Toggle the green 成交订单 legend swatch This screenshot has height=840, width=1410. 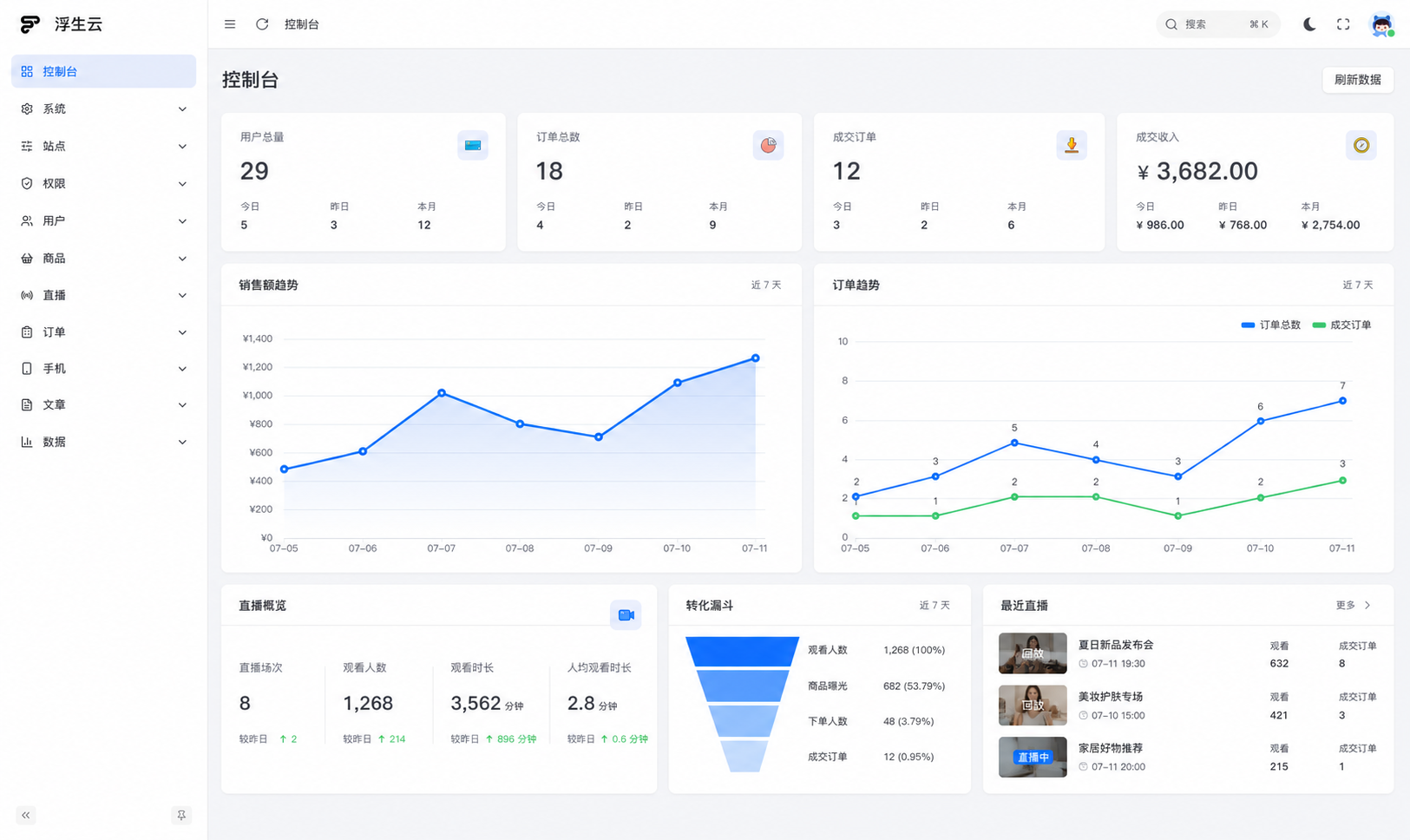(x=1319, y=325)
